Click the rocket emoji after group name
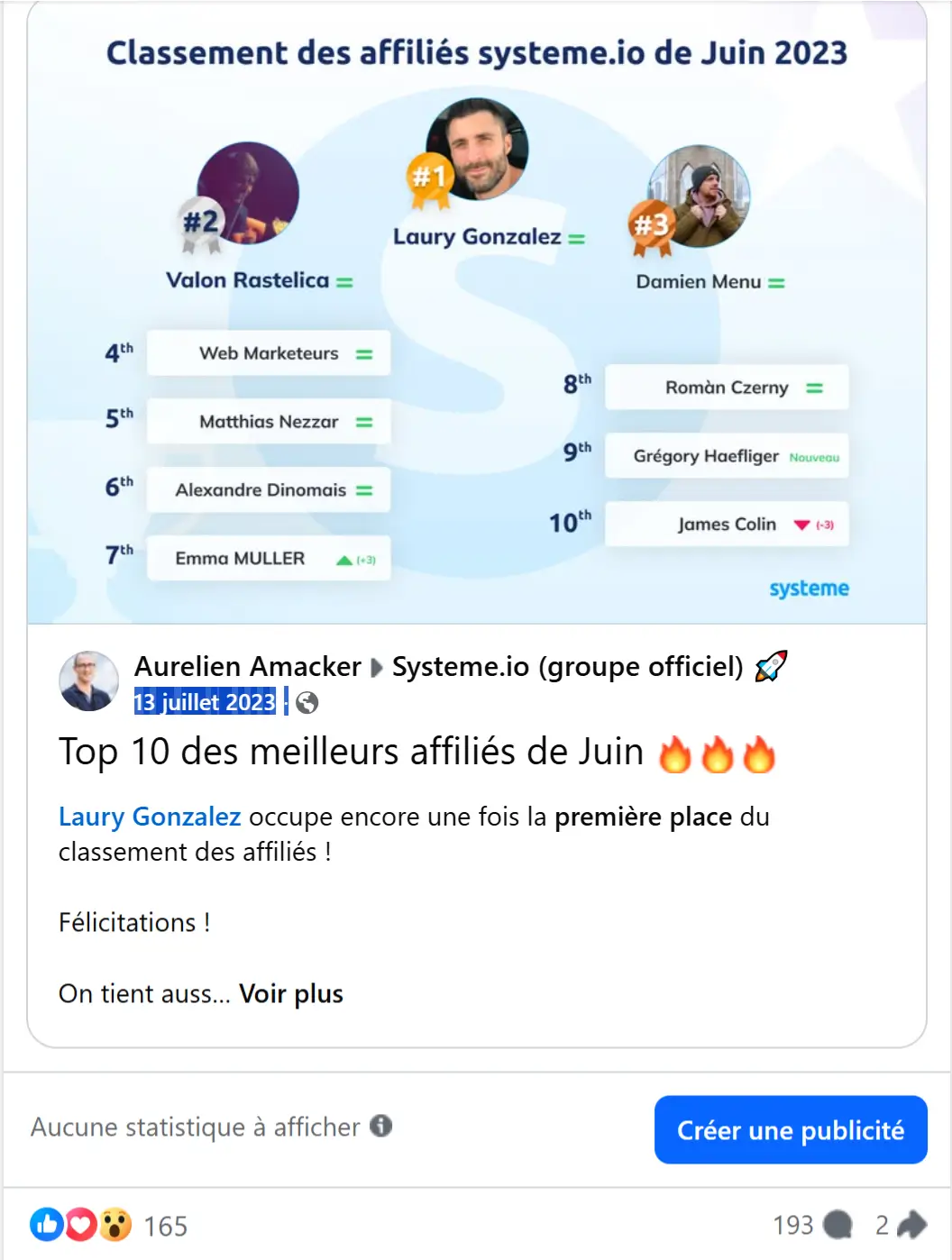Image resolution: width=952 pixels, height=1260 pixels. coord(771,666)
